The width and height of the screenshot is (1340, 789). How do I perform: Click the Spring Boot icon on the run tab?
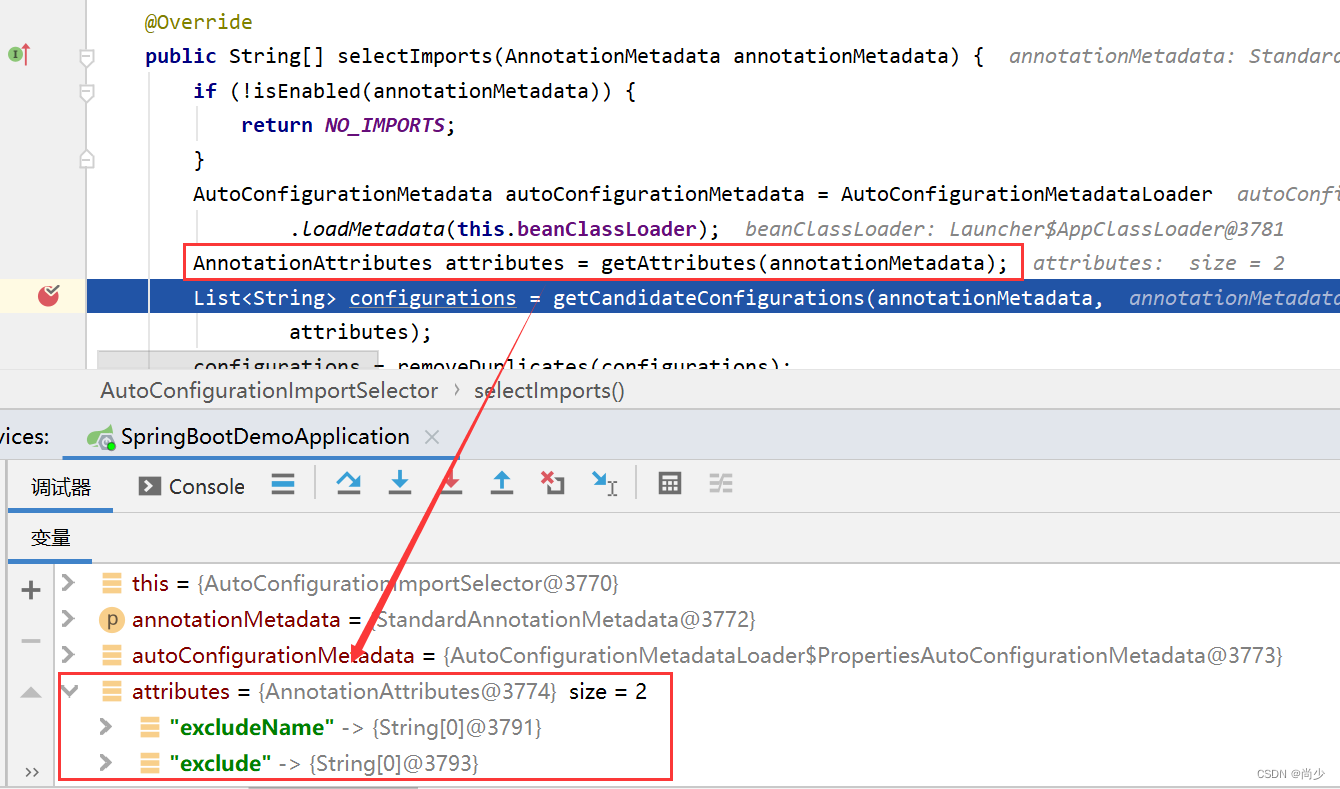pos(100,437)
